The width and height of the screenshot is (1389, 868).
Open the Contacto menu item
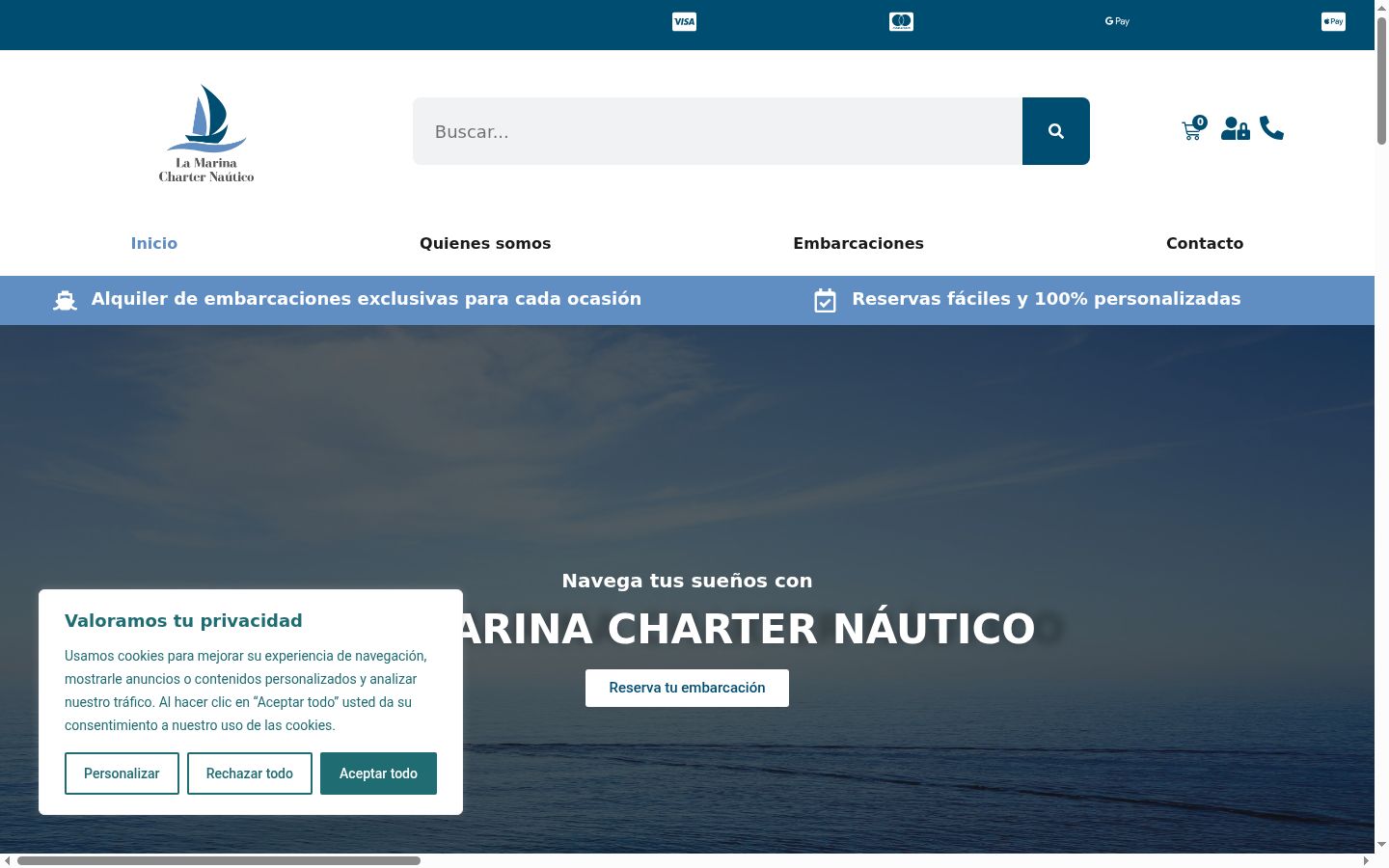tap(1205, 243)
